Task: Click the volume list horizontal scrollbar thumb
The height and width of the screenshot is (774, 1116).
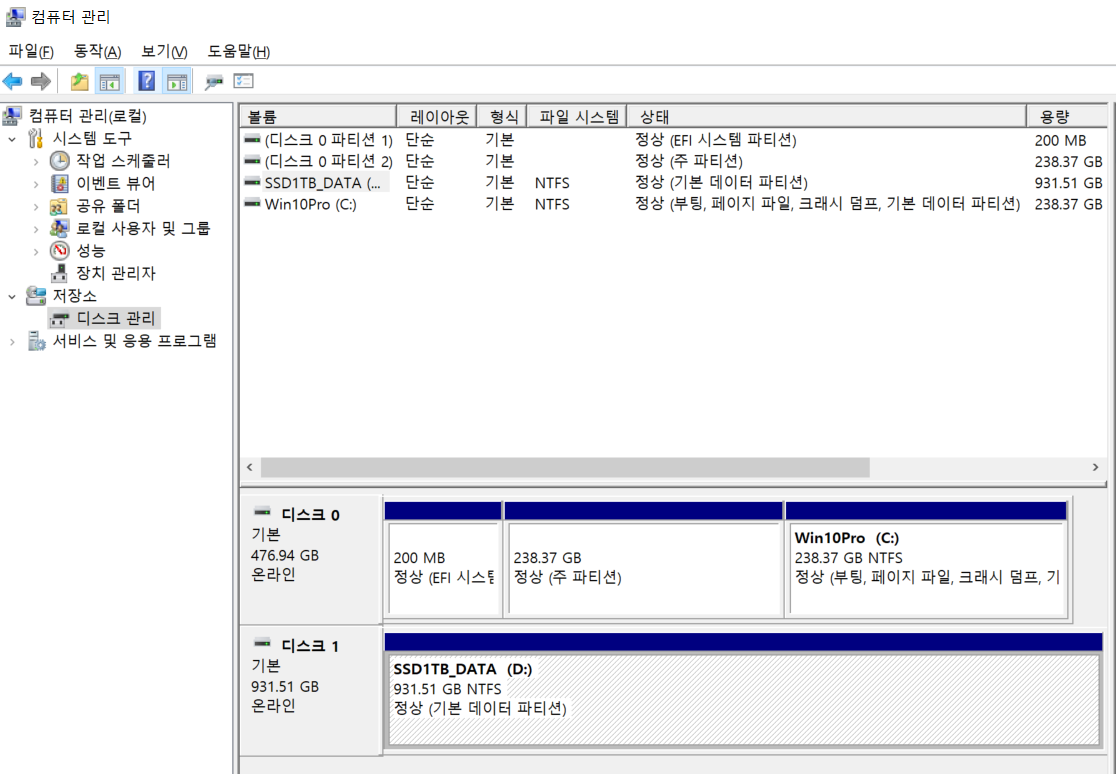Action: click(565, 467)
